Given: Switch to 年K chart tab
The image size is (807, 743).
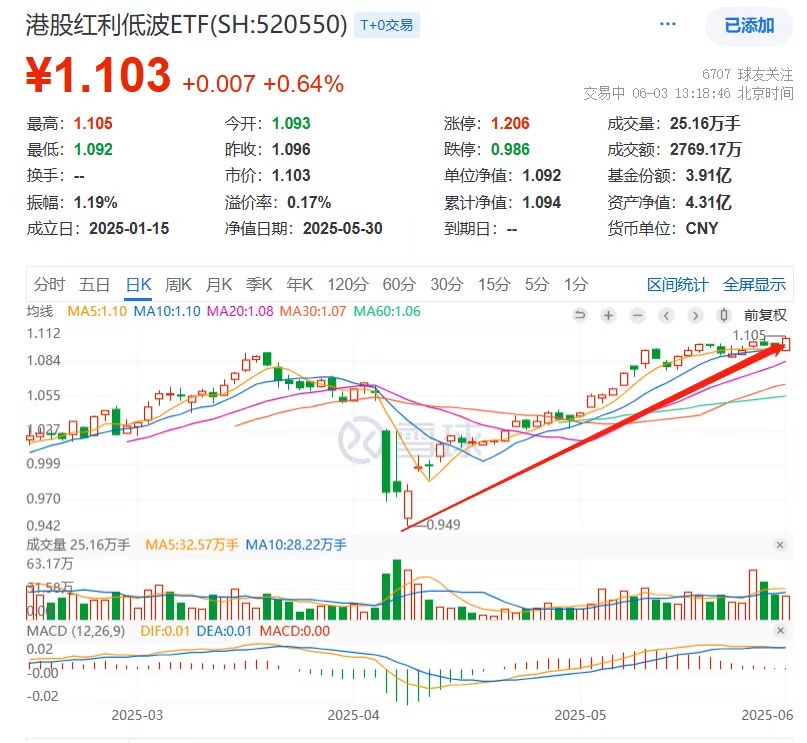Looking at the screenshot, I should coord(300,284).
